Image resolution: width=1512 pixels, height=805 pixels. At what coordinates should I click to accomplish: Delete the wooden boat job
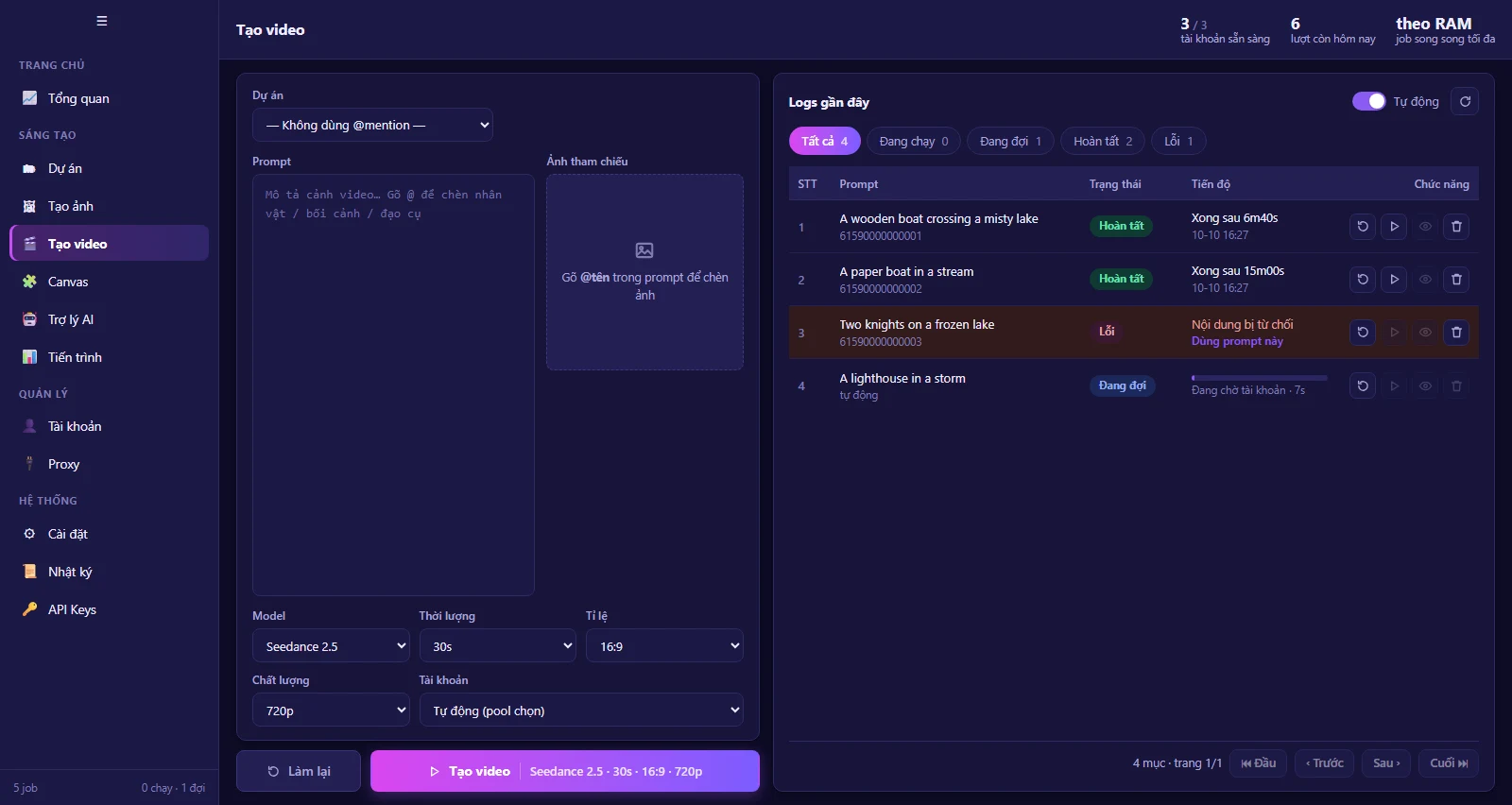point(1456,227)
